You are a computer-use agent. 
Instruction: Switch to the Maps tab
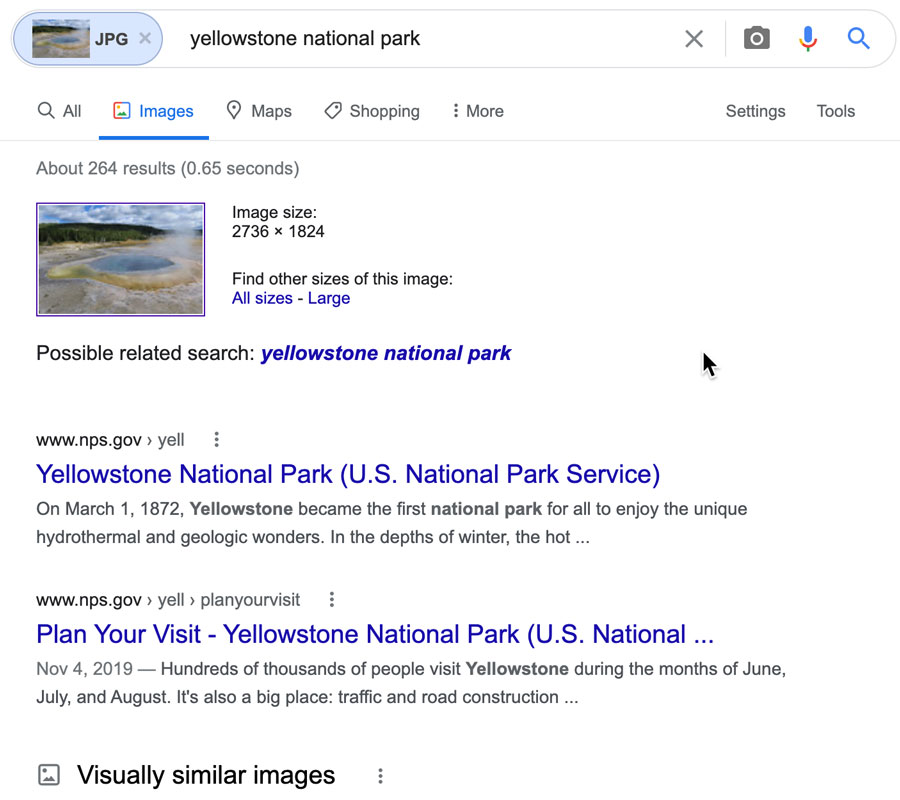[x=270, y=110]
